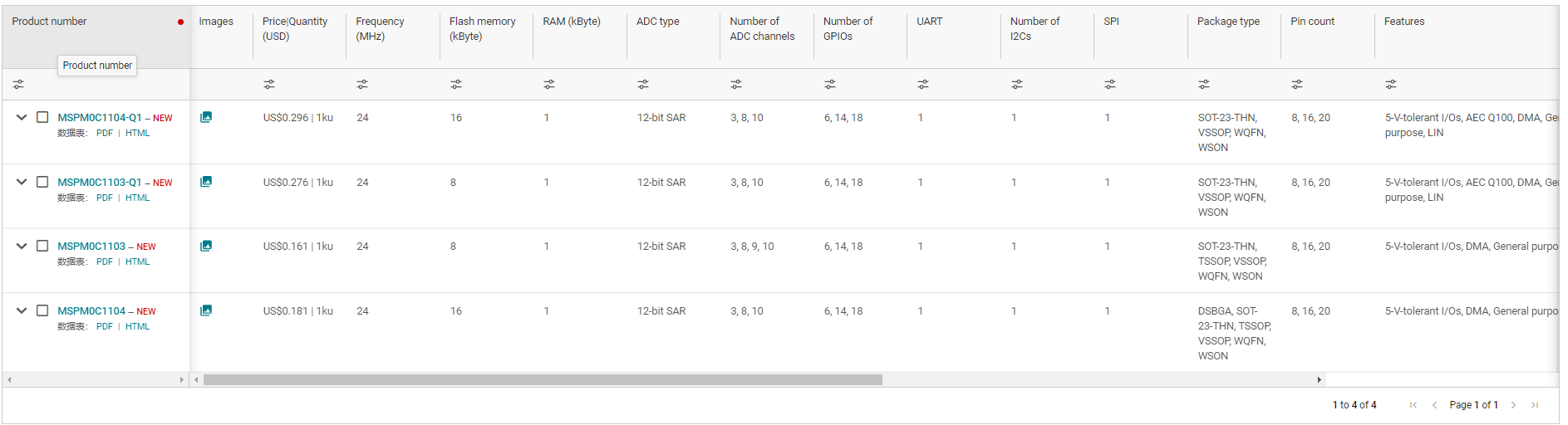
Task: Open filter for Package type column
Action: [1204, 85]
